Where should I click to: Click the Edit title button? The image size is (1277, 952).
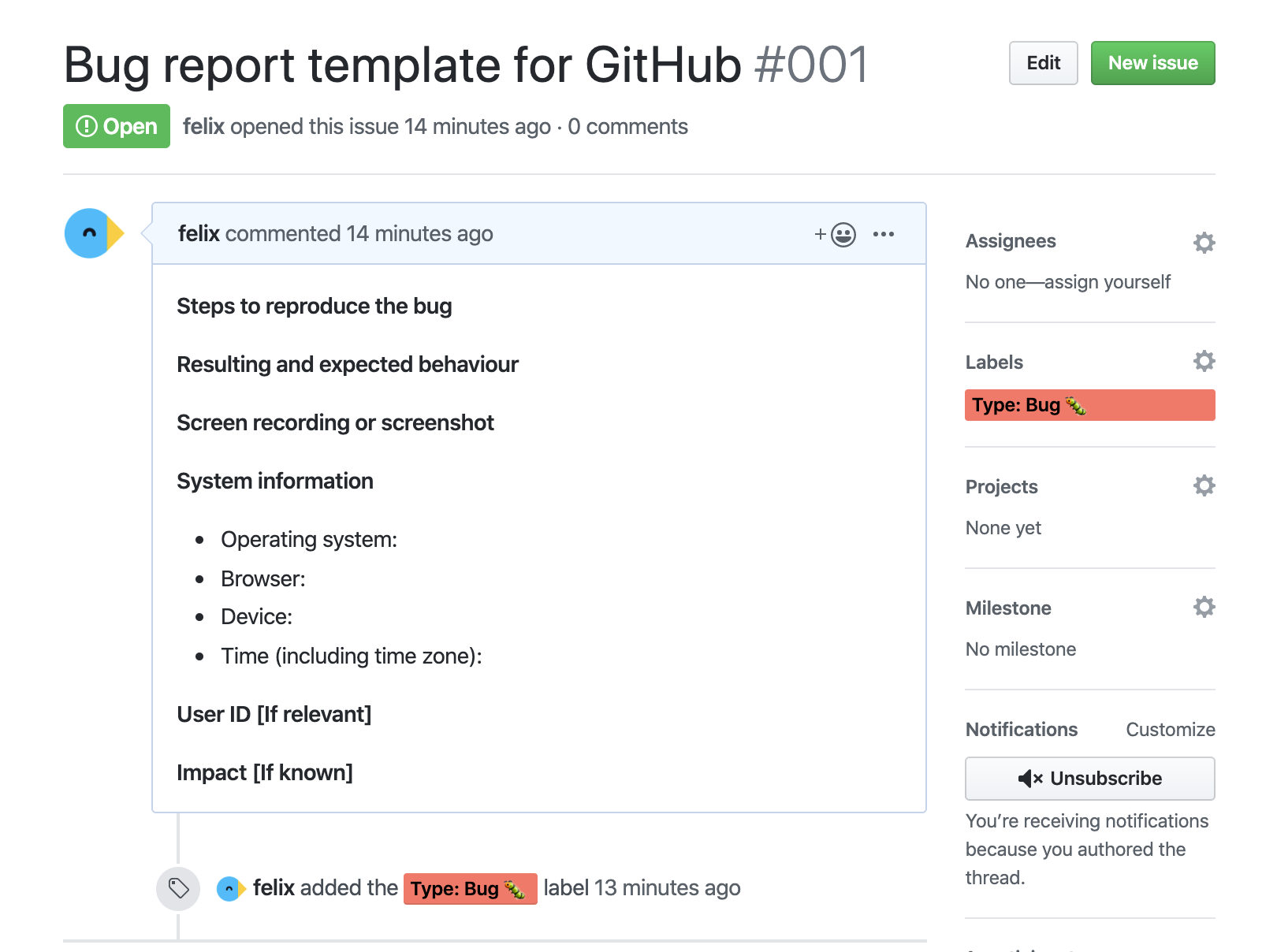[x=1043, y=63]
